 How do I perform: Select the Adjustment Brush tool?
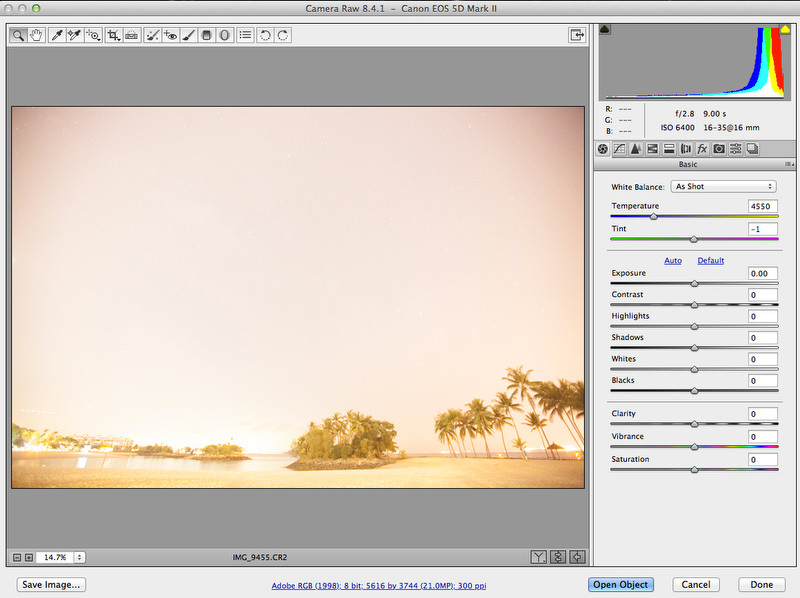[x=188, y=35]
